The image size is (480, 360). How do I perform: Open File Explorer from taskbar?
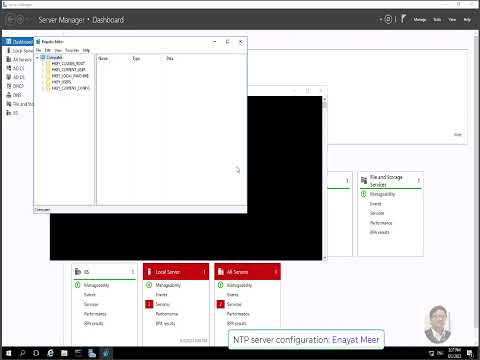tap(64, 353)
